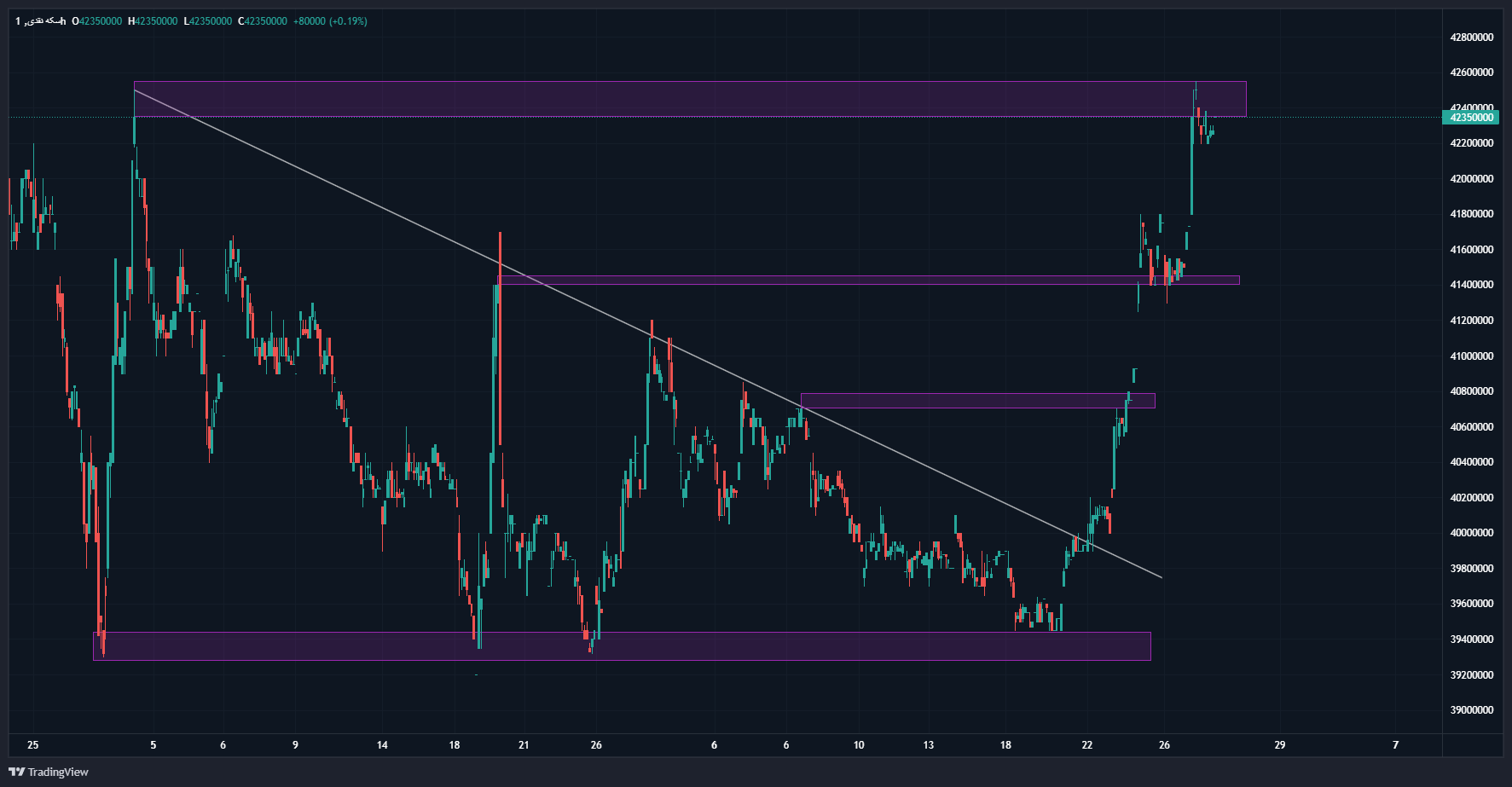
Task: Click the 39000000 price axis label
Action: (x=1471, y=710)
